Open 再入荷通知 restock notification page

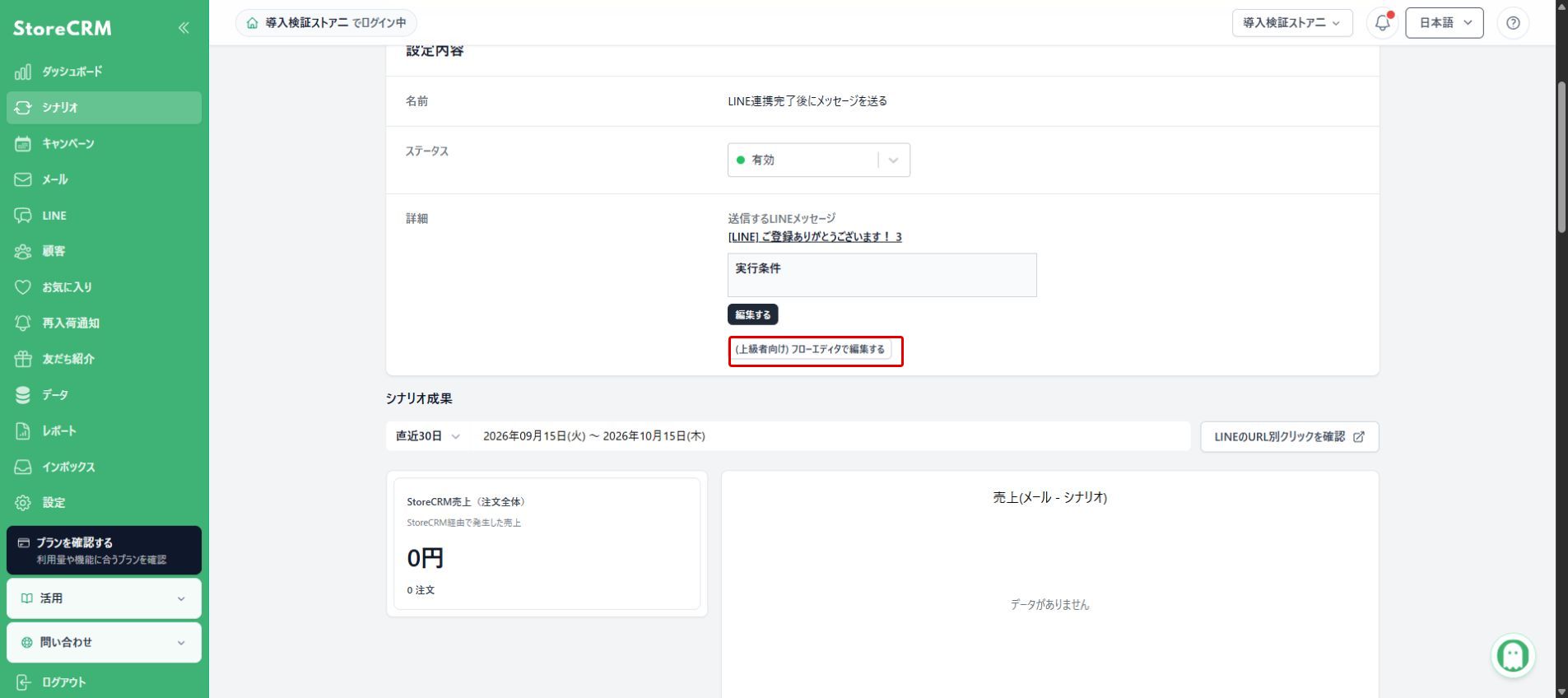pyautogui.click(x=104, y=323)
